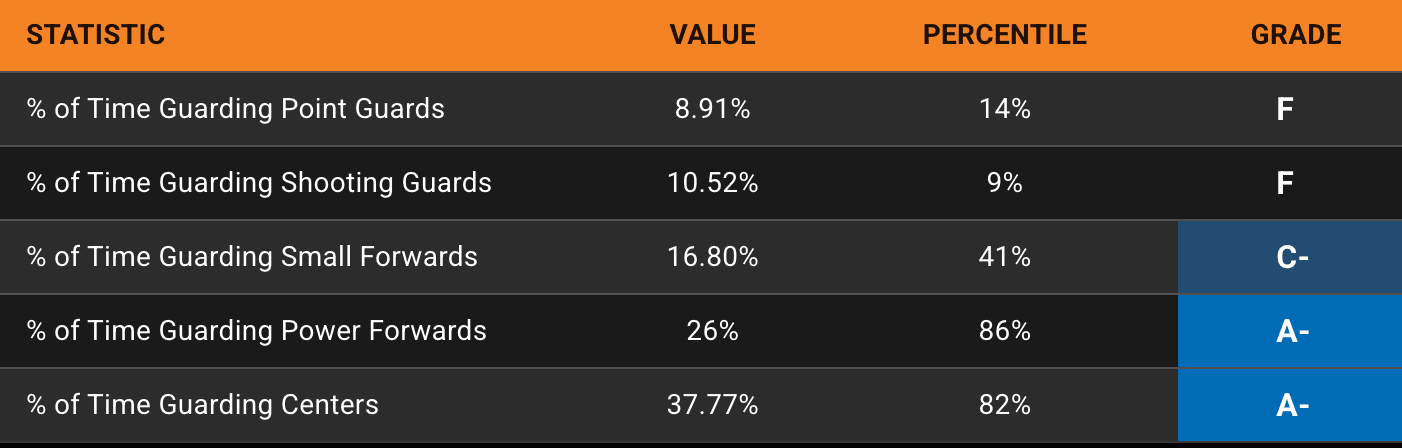The image size is (1402, 448).
Task: Click the 14% percentile cell
Action: pyautogui.click(x=1004, y=109)
